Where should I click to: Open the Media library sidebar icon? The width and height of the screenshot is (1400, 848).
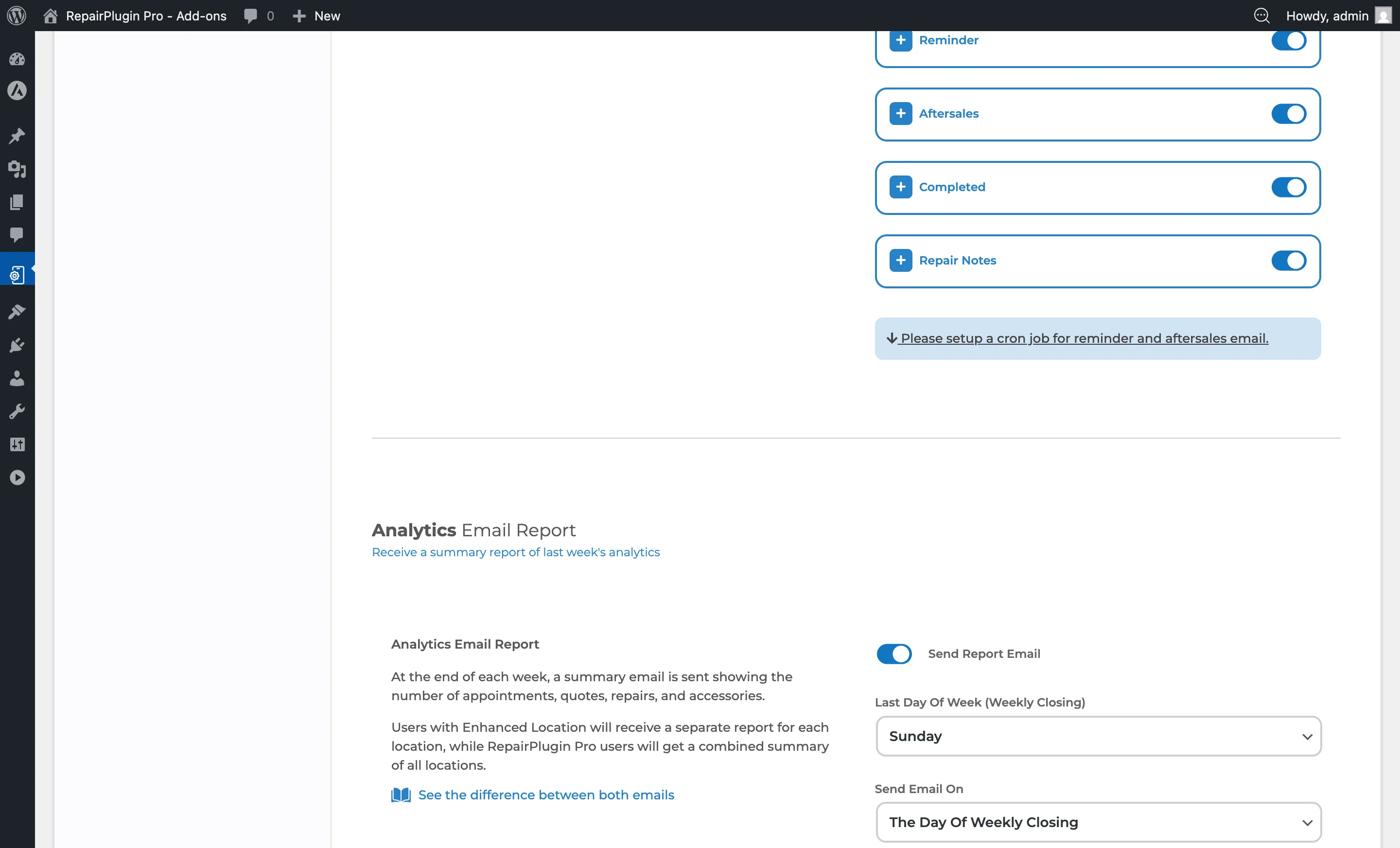[17, 169]
